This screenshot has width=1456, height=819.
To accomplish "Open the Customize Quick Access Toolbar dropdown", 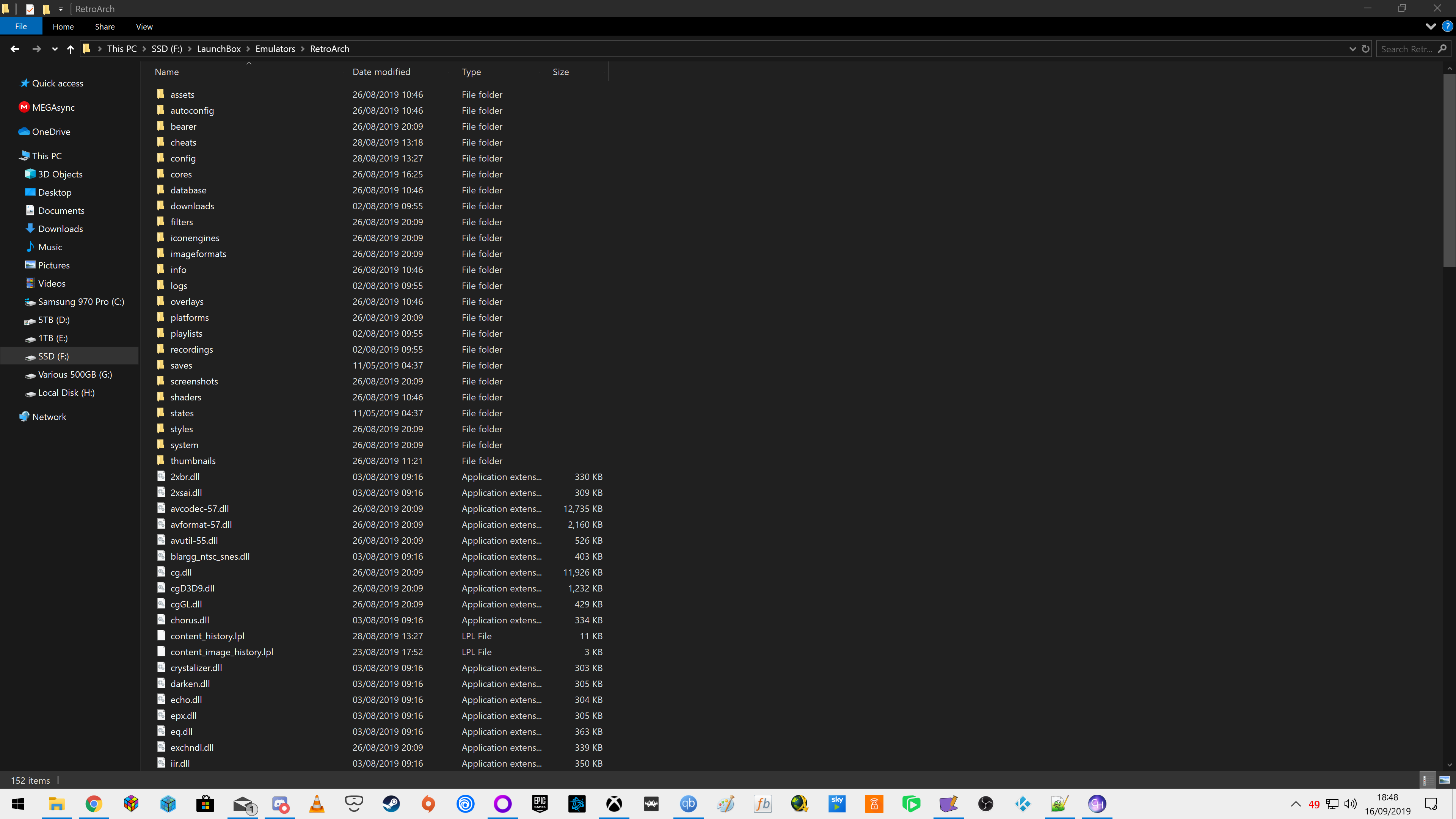I will tap(61, 9).
